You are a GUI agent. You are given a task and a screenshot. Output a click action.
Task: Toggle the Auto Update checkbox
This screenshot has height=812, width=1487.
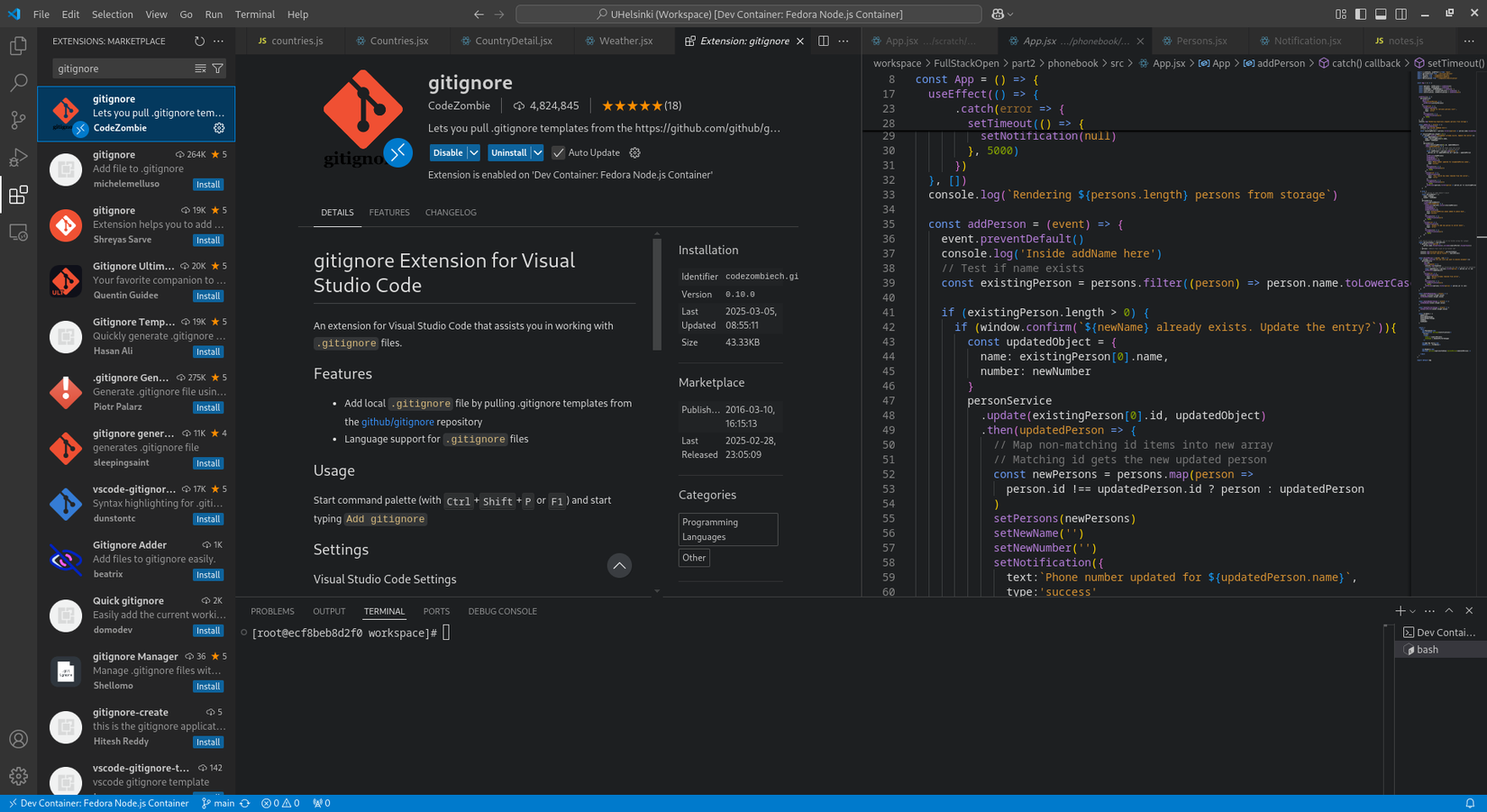[x=559, y=152]
